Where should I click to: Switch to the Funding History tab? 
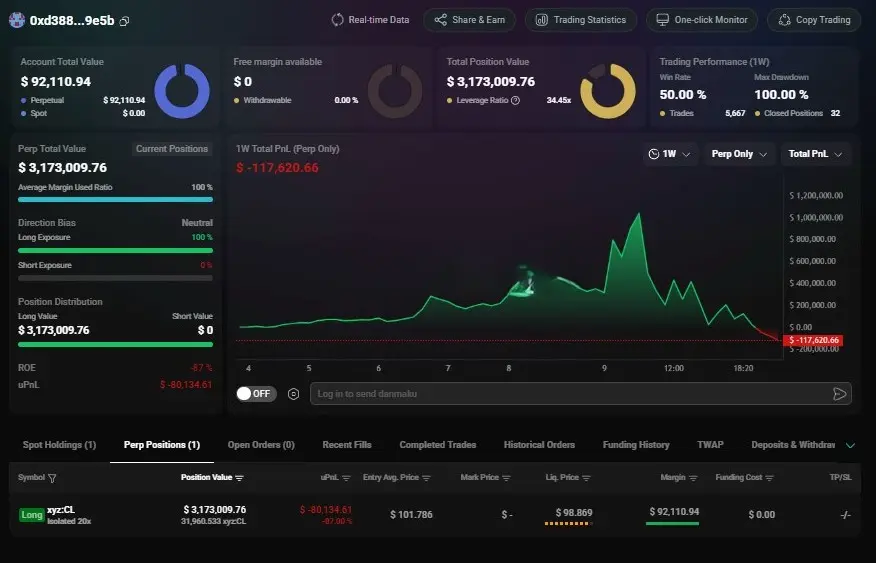(636, 445)
